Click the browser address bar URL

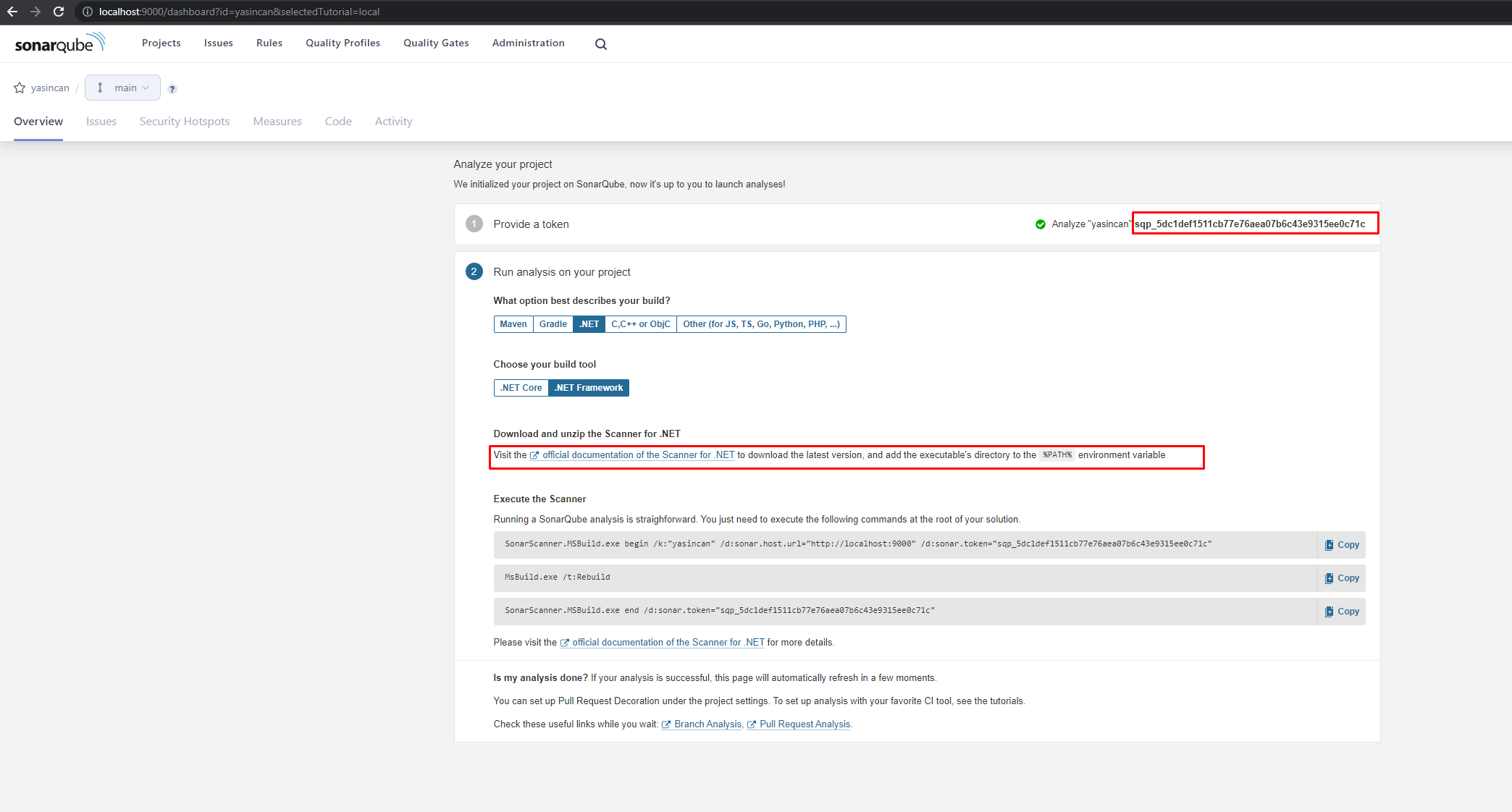239,12
